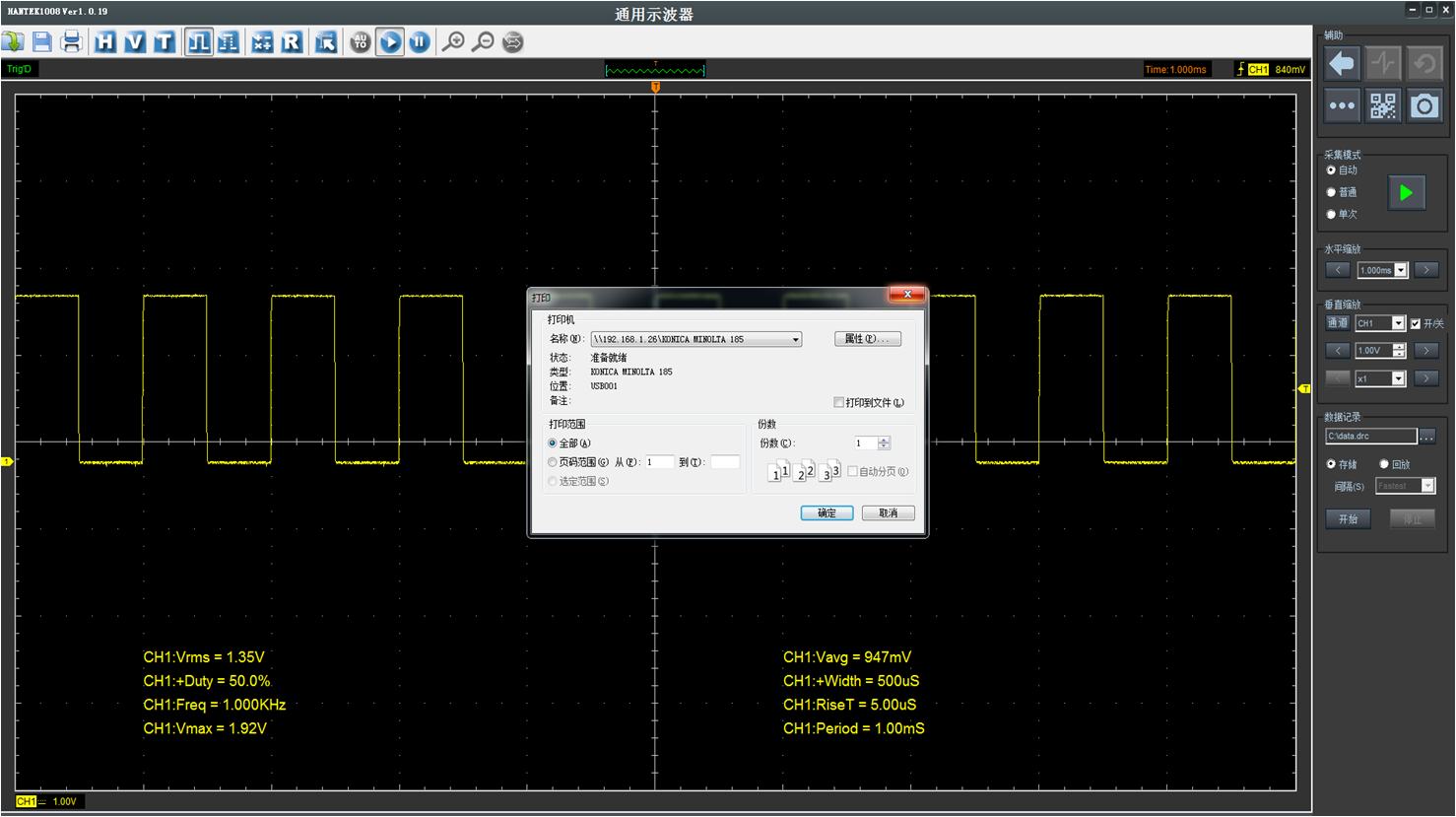Toggle the CH1 on/off (开/关) checkbox
The height and width of the screenshot is (817, 1456).
1416,323
